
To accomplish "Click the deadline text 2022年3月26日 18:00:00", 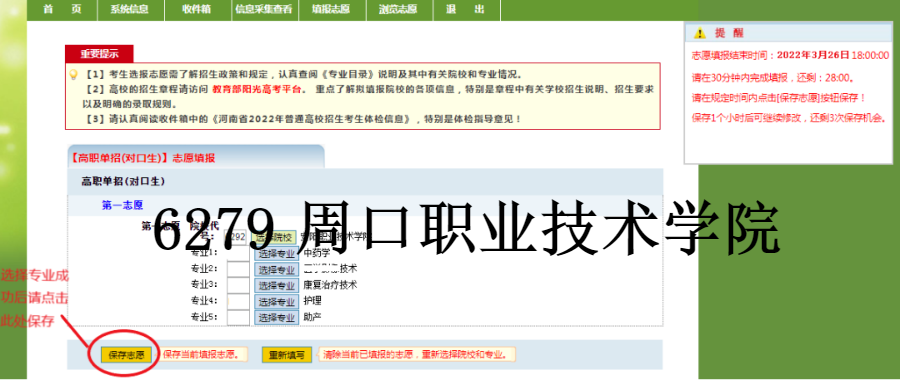I will (x=833, y=55).
